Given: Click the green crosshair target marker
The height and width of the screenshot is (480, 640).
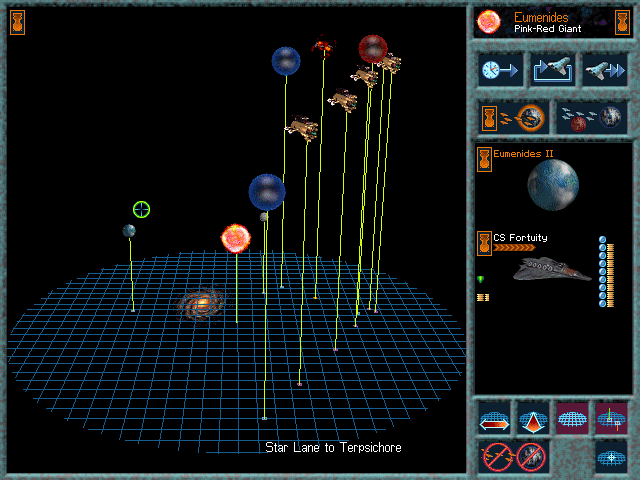Looking at the screenshot, I should tap(141, 209).
